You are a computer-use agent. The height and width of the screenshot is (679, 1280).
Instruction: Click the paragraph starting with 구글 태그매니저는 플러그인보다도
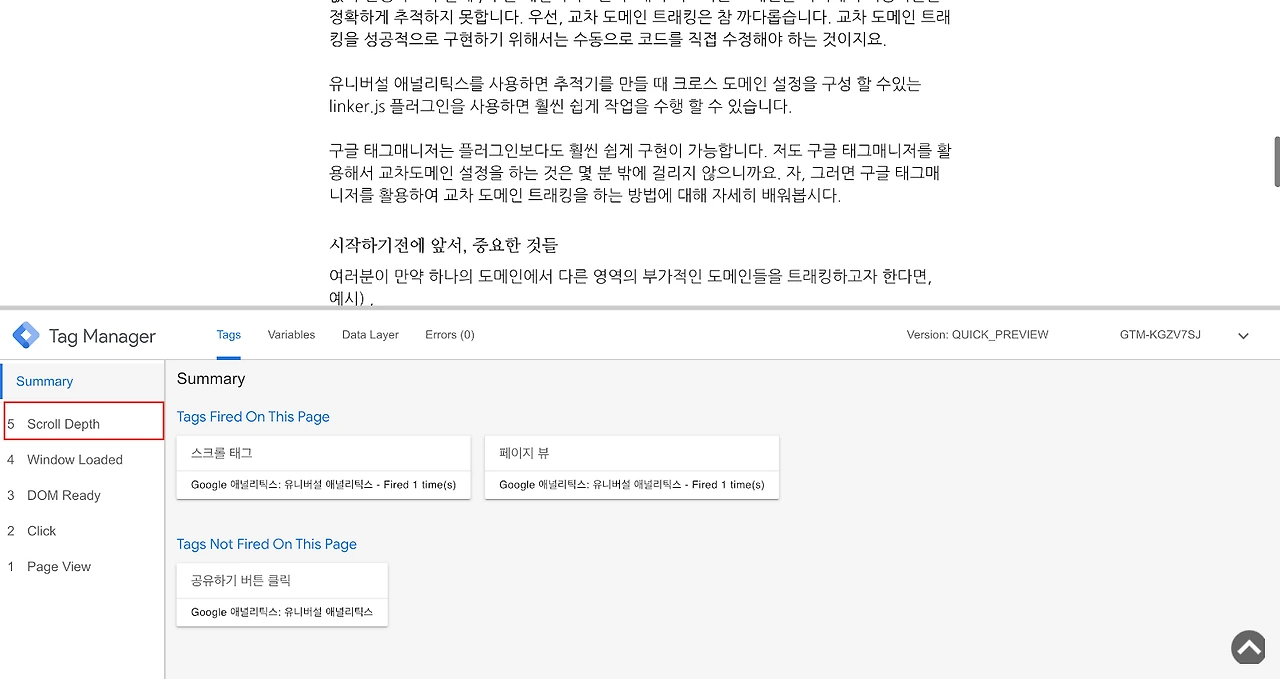(640, 173)
